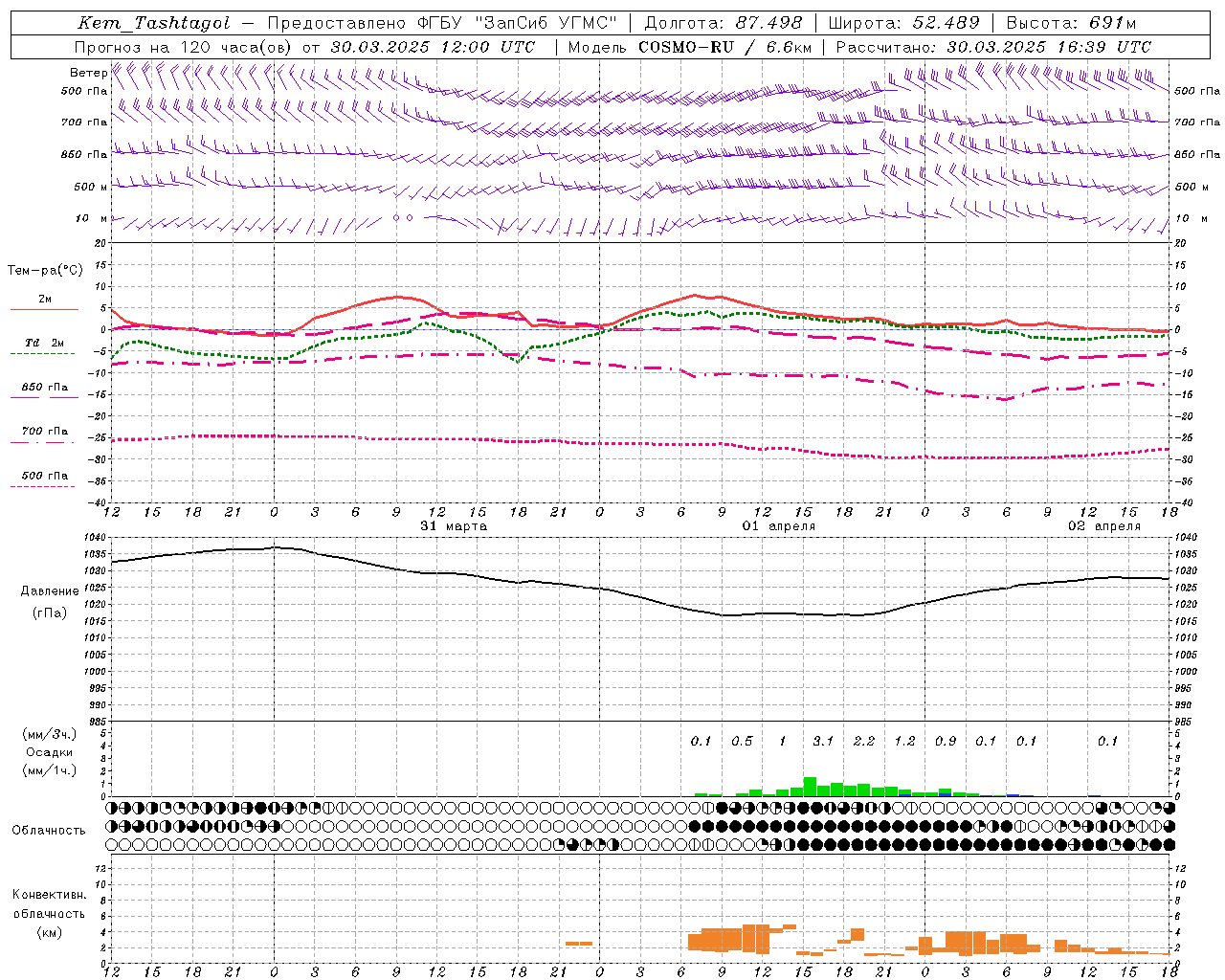The width and height of the screenshot is (1225, 980).
Task: Click the "Конвективн." convective cloud label
Action: pyautogui.click(x=50, y=895)
